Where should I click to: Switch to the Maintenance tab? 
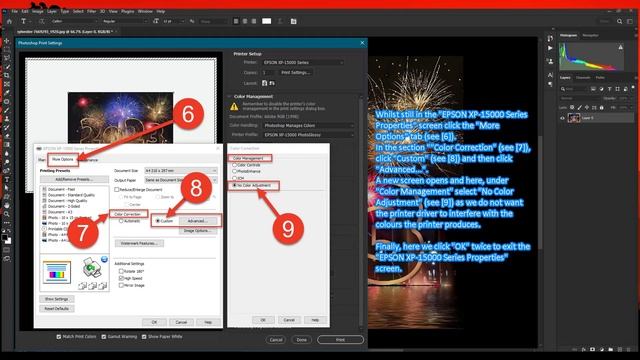coord(88,160)
